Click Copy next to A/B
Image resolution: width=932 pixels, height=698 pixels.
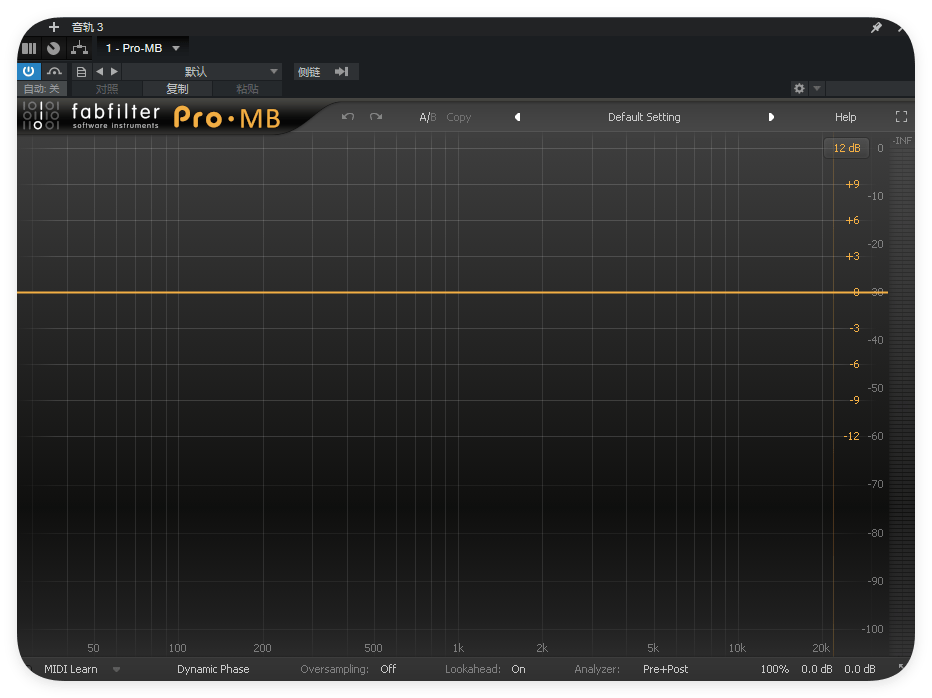(x=458, y=117)
